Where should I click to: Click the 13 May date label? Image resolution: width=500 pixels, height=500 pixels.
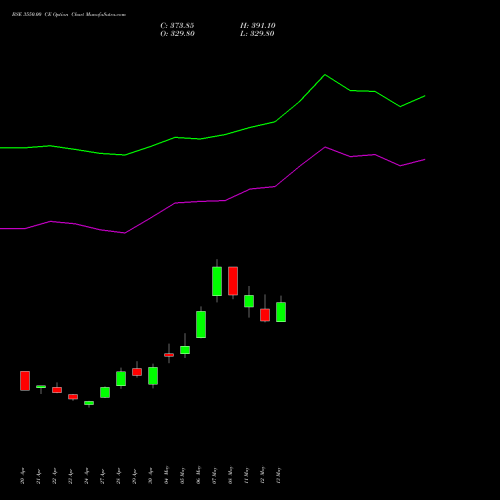coord(278,475)
